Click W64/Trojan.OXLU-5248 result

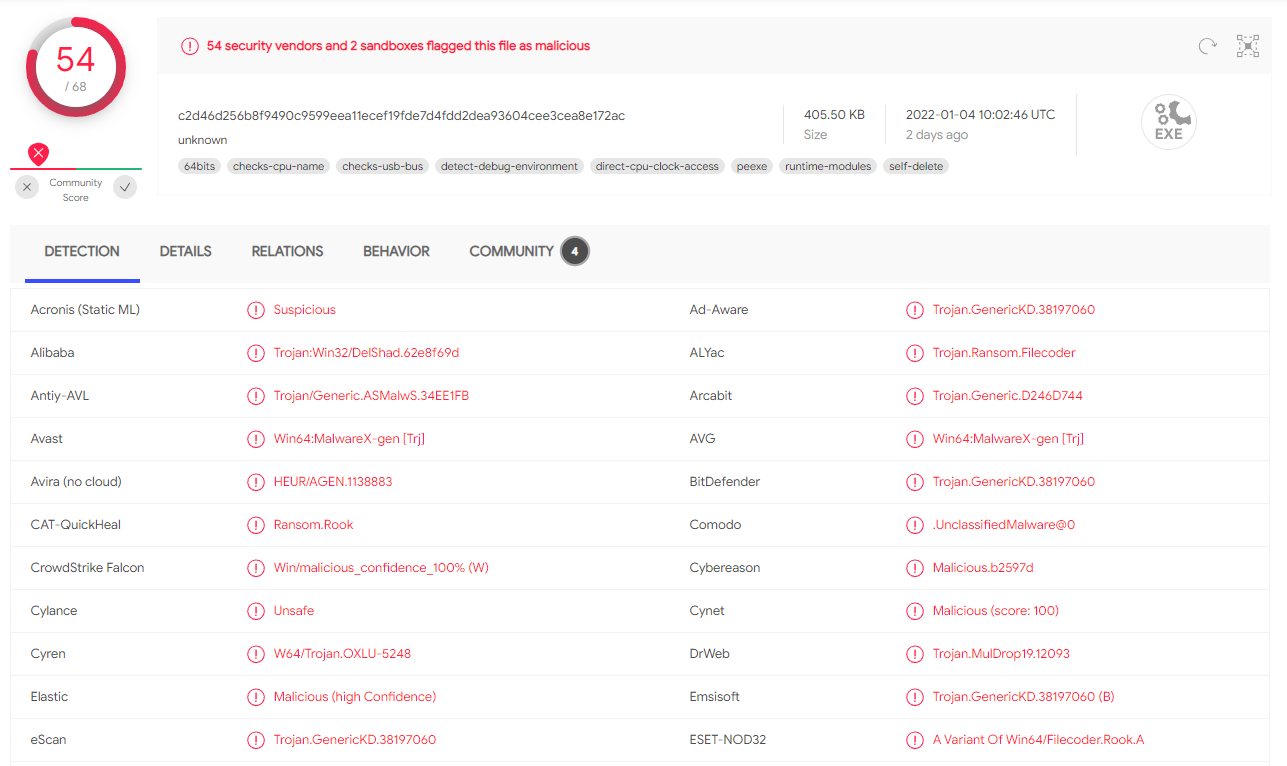click(342, 654)
